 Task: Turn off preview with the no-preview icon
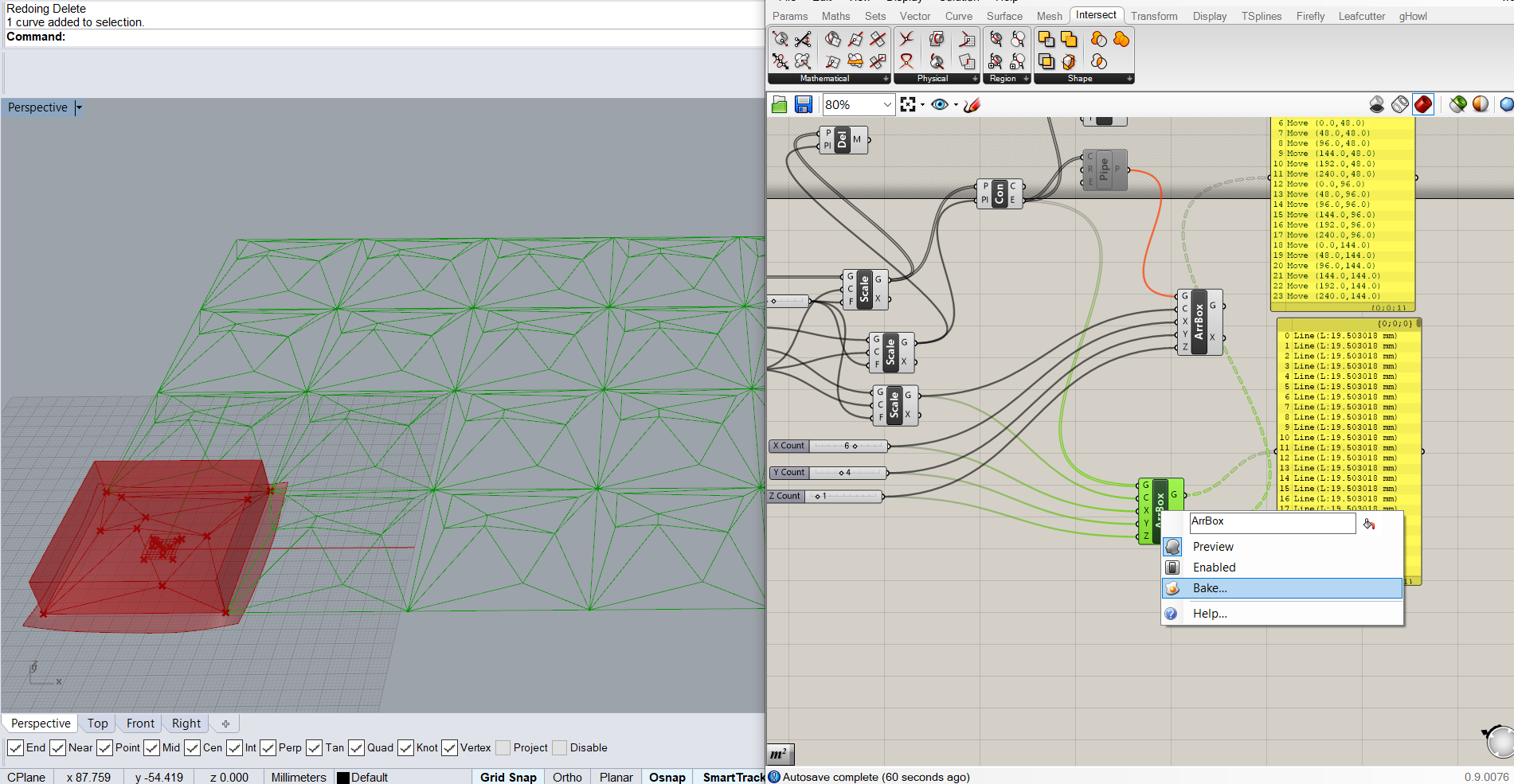point(1377,104)
